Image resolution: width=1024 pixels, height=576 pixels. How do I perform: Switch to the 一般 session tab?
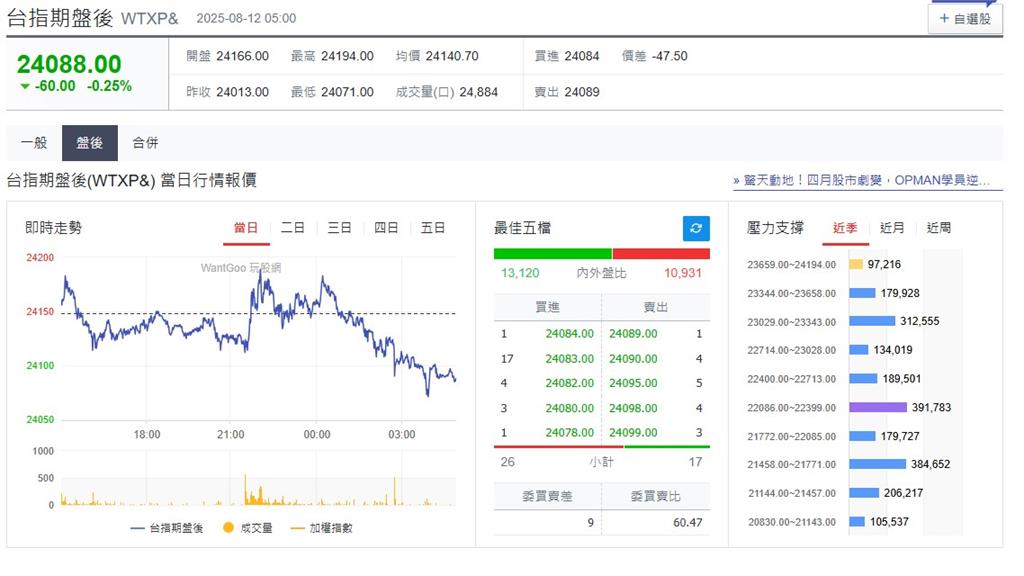click(x=34, y=143)
